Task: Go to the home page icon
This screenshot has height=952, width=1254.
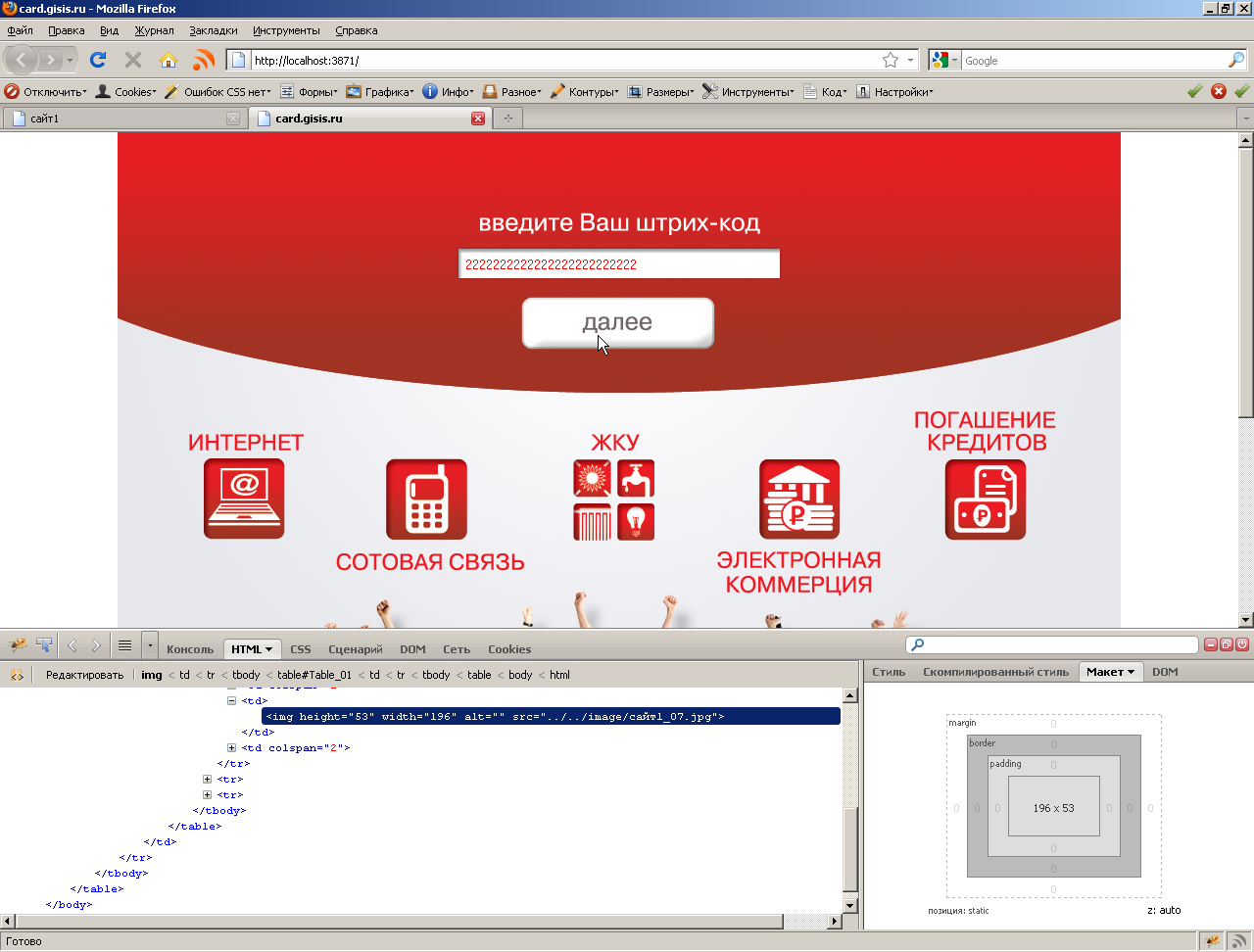Action: click(x=169, y=60)
